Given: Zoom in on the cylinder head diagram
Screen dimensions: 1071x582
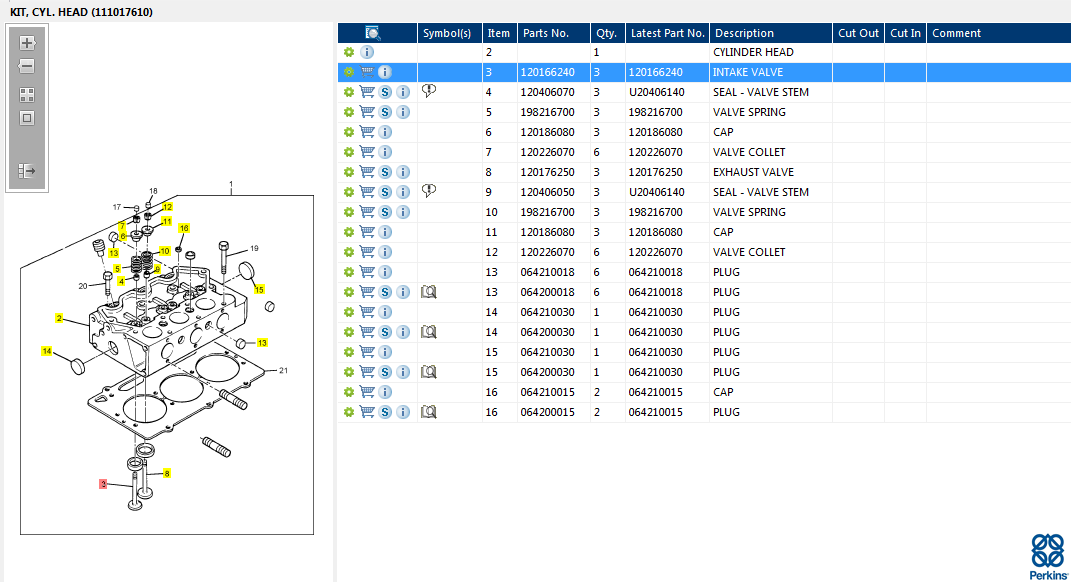Looking at the screenshot, I should click(27, 43).
